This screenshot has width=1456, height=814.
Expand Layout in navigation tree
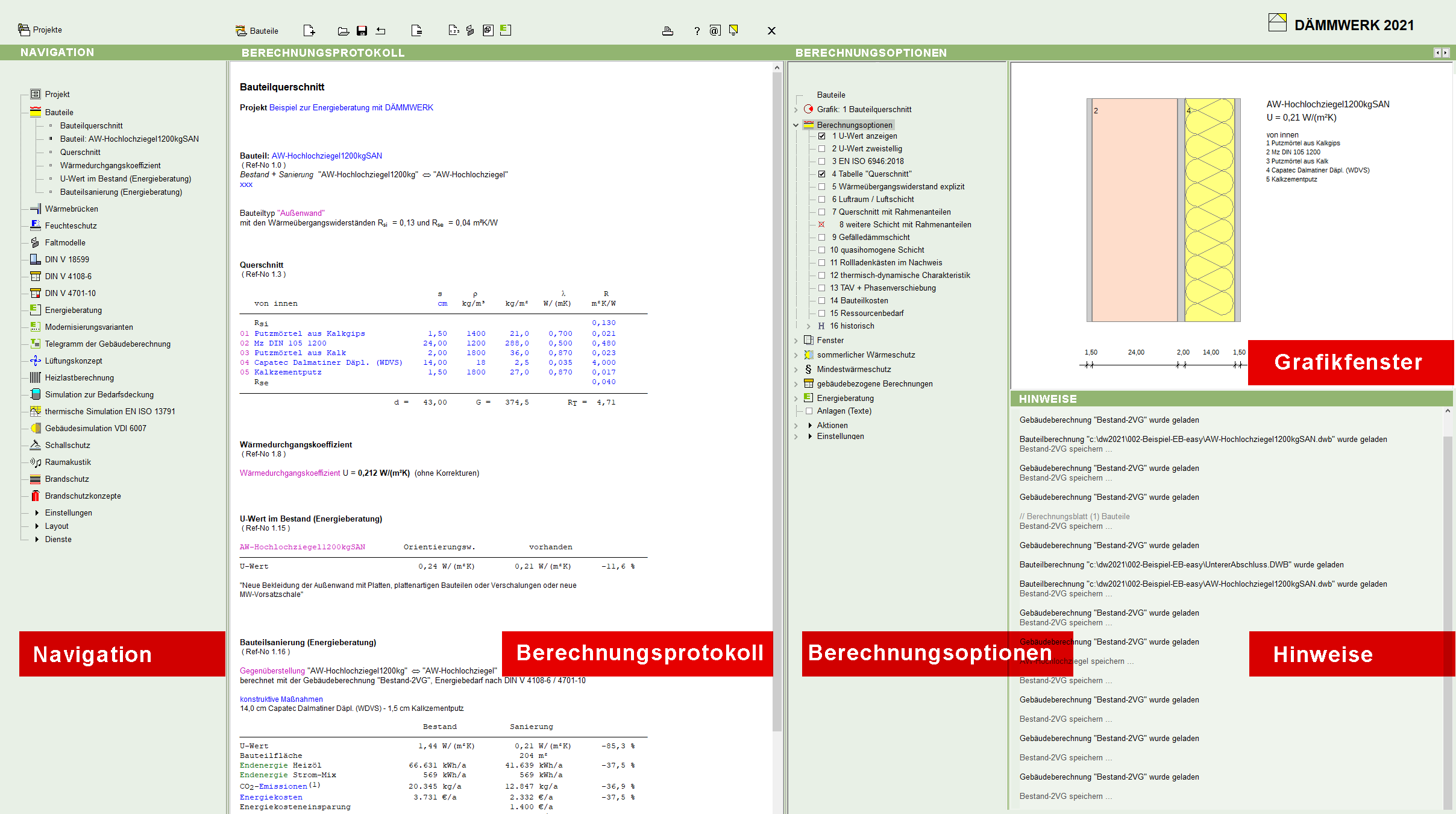(x=37, y=526)
